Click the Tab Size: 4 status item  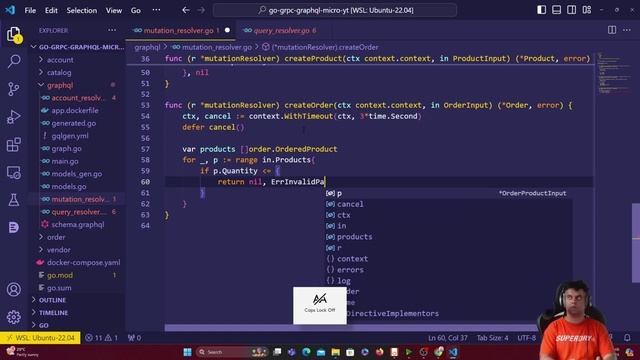(x=492, y=338)
